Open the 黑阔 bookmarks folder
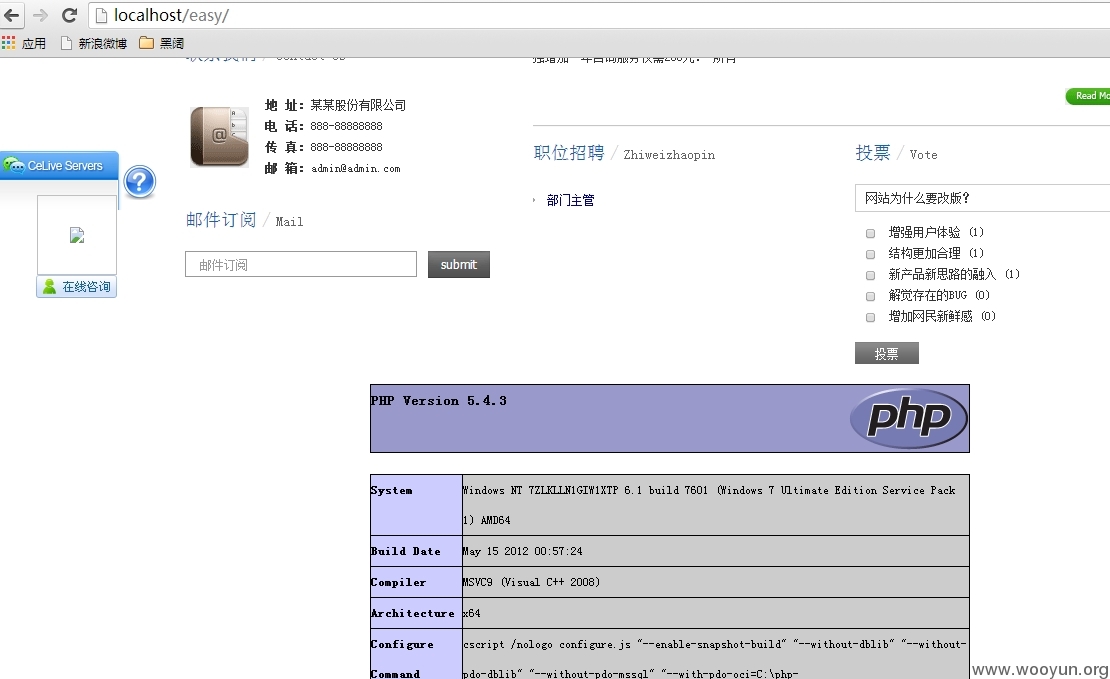Screen dimensions: 1110x679 click(x=161, y=43)
